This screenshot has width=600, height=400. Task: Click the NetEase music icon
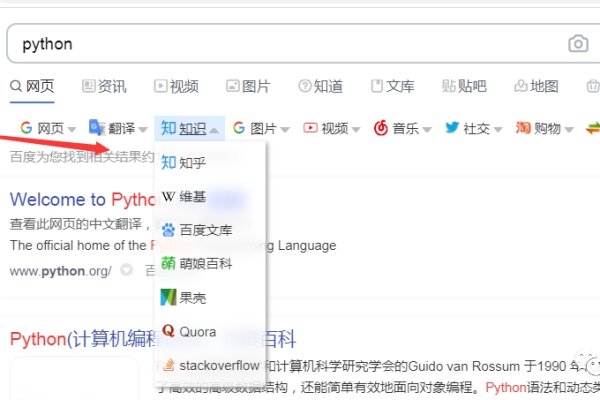(381, 128)
